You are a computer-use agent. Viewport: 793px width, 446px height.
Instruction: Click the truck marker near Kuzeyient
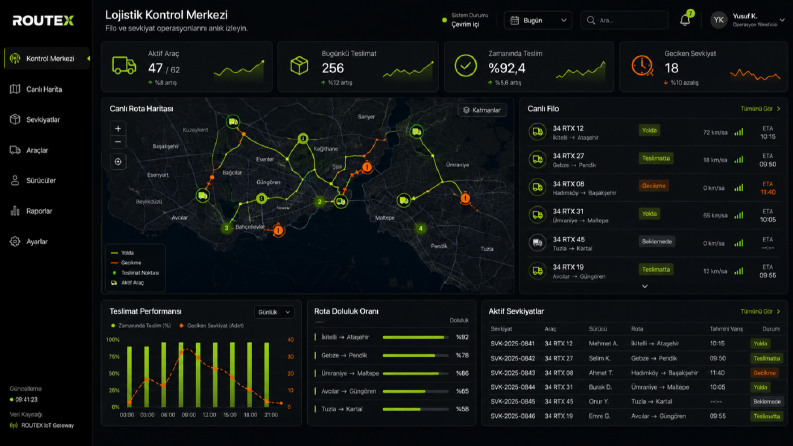pos(233,122)
